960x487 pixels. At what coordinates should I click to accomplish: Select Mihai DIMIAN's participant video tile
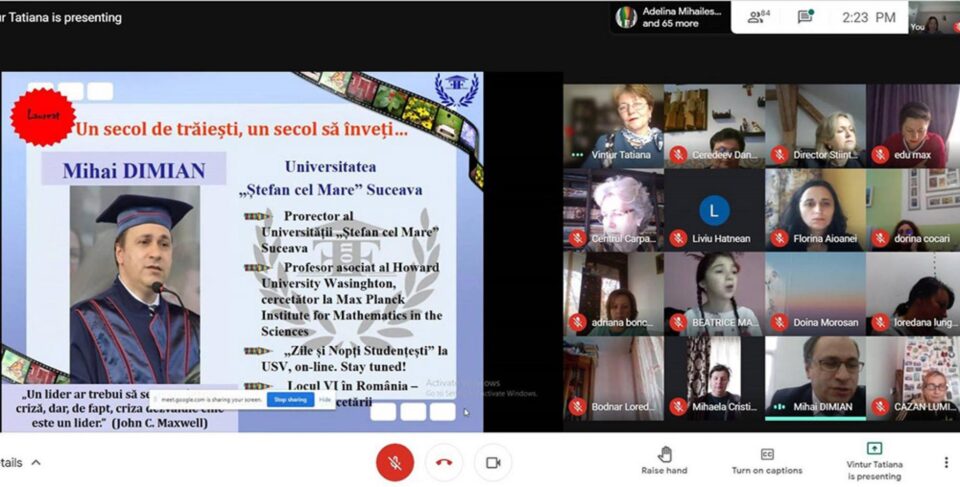pos(816,378)
